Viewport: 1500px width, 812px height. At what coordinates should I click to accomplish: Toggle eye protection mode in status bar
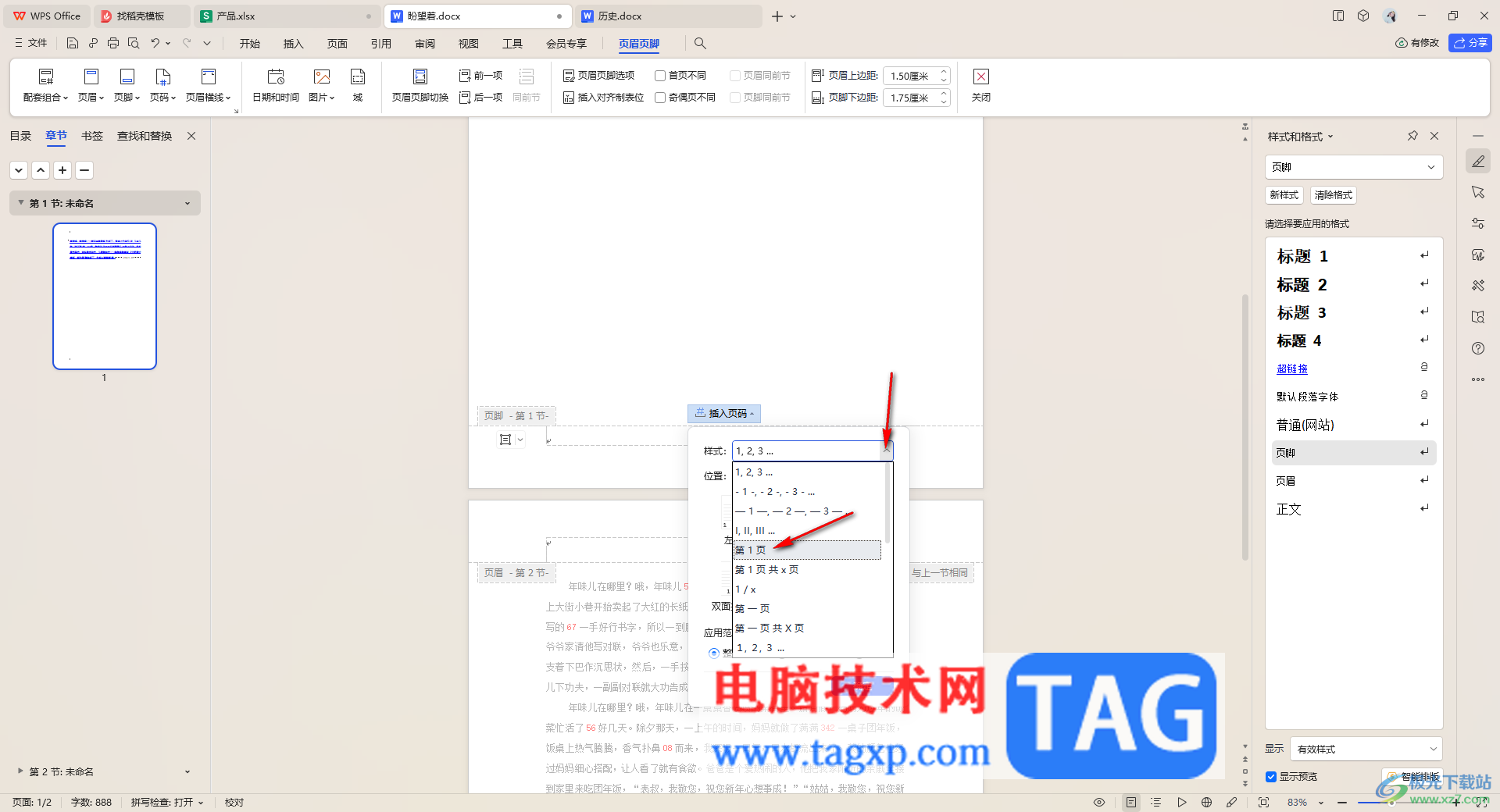pyautogui.click(x=1099, y=803)
